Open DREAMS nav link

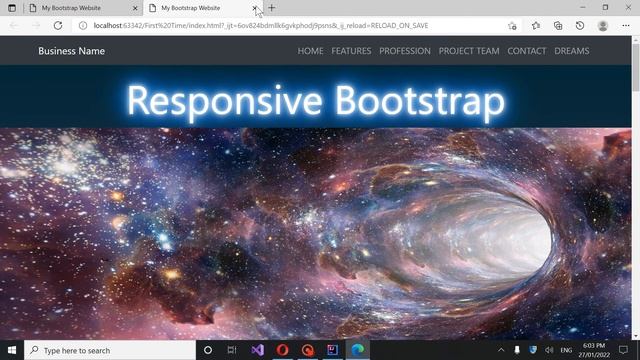(571, 51)
